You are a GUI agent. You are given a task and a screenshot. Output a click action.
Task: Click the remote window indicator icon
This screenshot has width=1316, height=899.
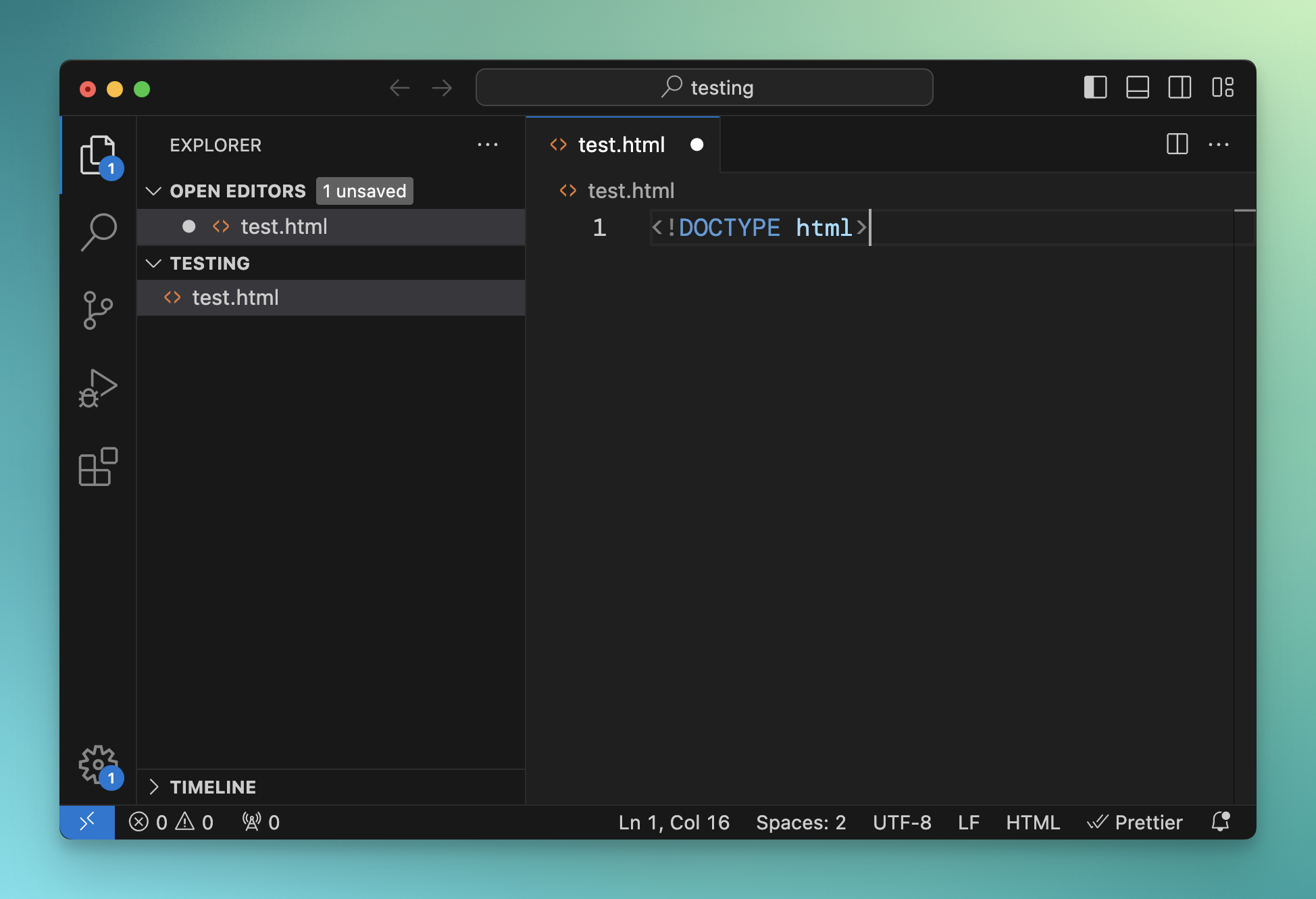click(x=87, y=822)
